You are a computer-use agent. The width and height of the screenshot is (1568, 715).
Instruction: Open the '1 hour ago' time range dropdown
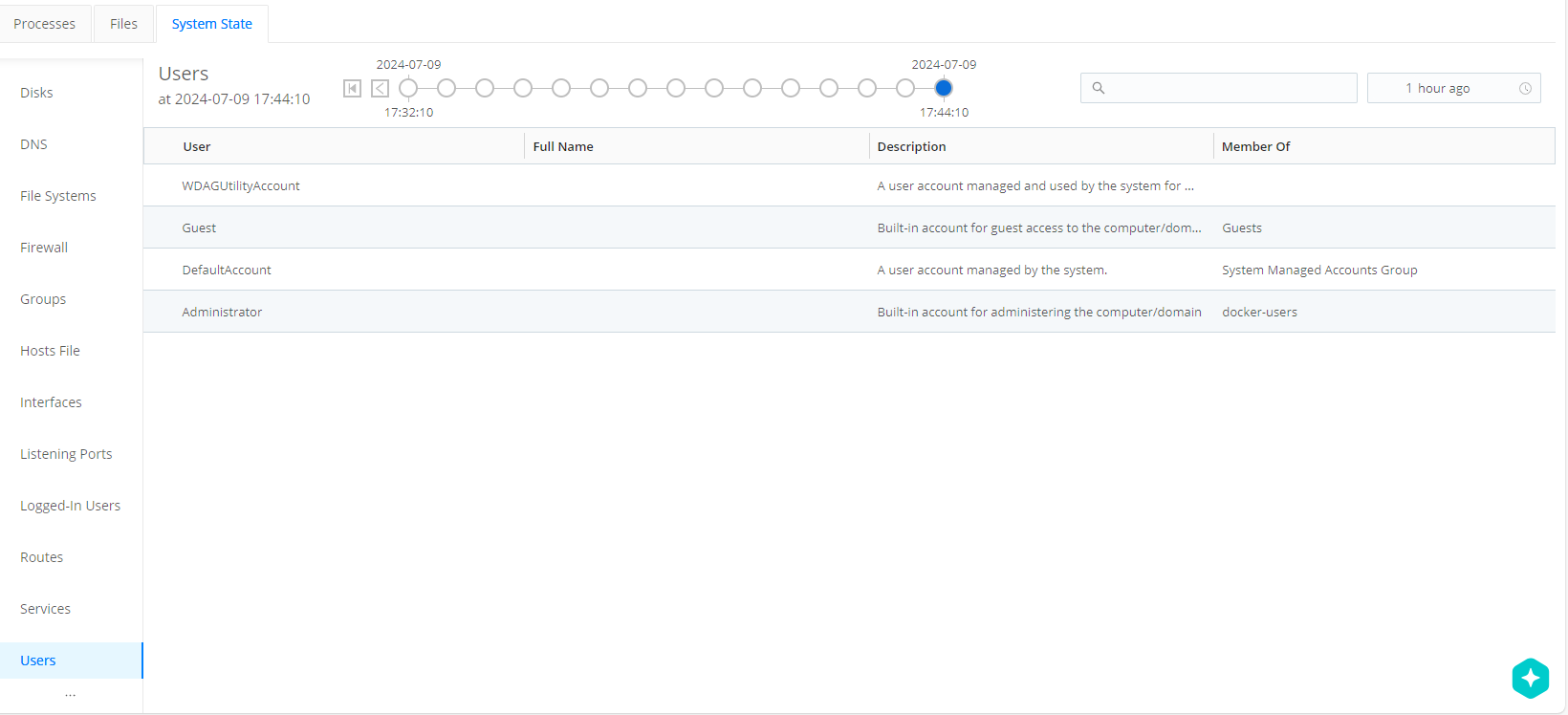point(1453,88)
